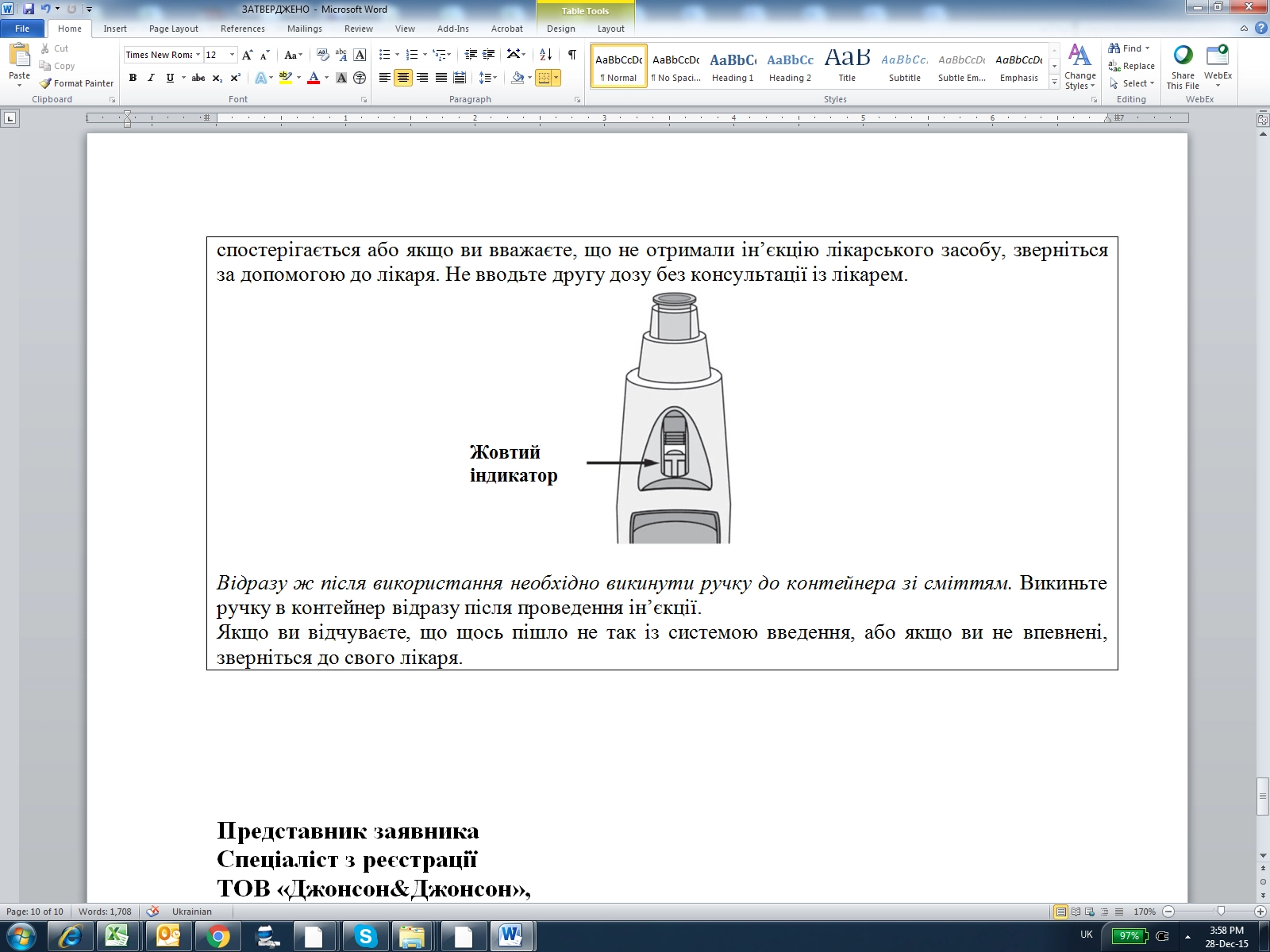This screenshot has width=1270, height=952.
Task: Open the font name dropdown
Action: [198, 55]
